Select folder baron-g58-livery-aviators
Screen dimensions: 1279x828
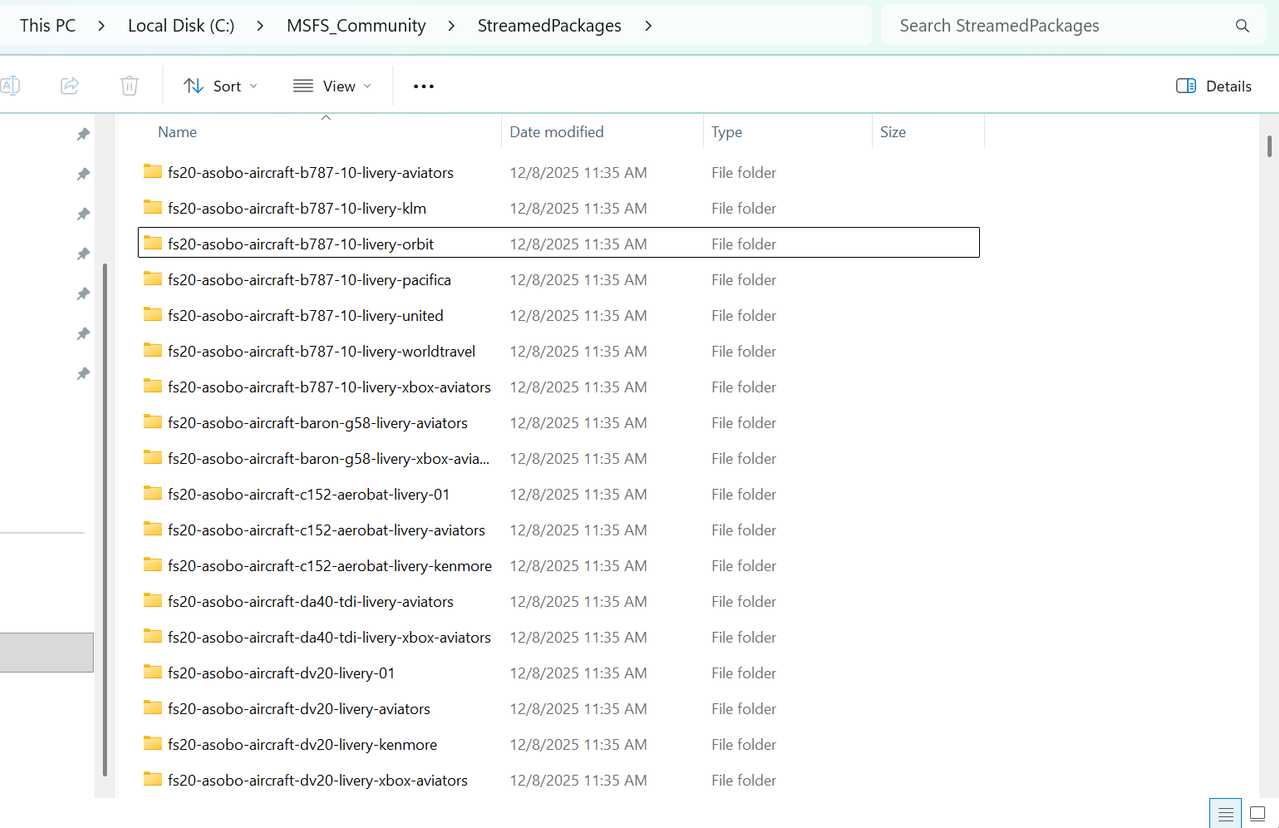click(558, 423)
